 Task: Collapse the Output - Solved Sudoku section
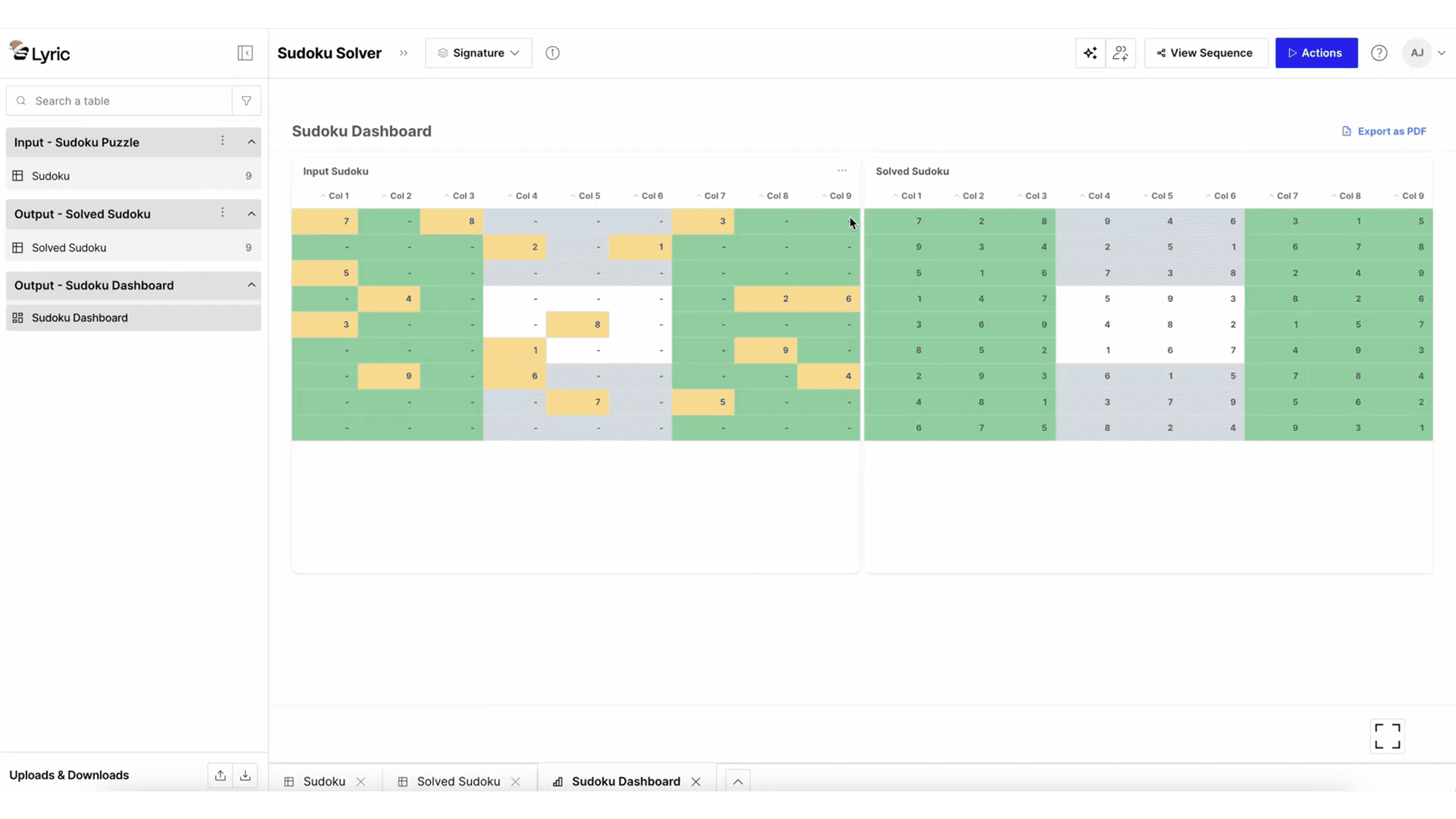252,214
